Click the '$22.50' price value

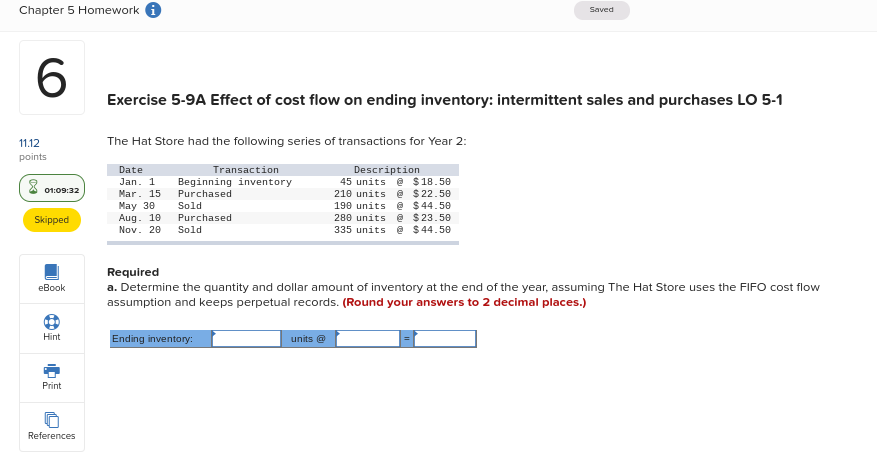pyautogui.click(x=432, y=194)
